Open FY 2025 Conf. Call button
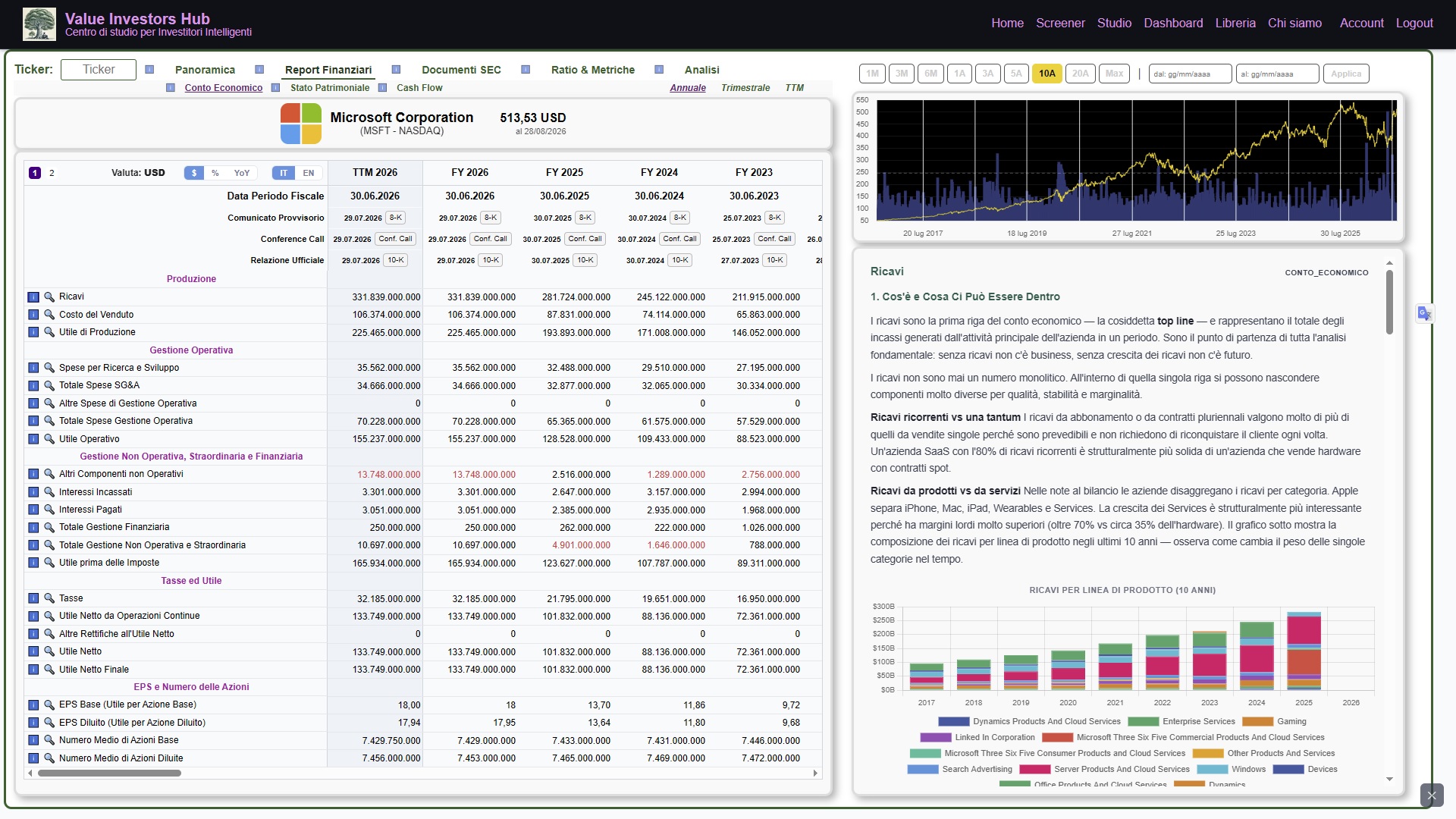The image size is (1456, 819). point(585,239)
